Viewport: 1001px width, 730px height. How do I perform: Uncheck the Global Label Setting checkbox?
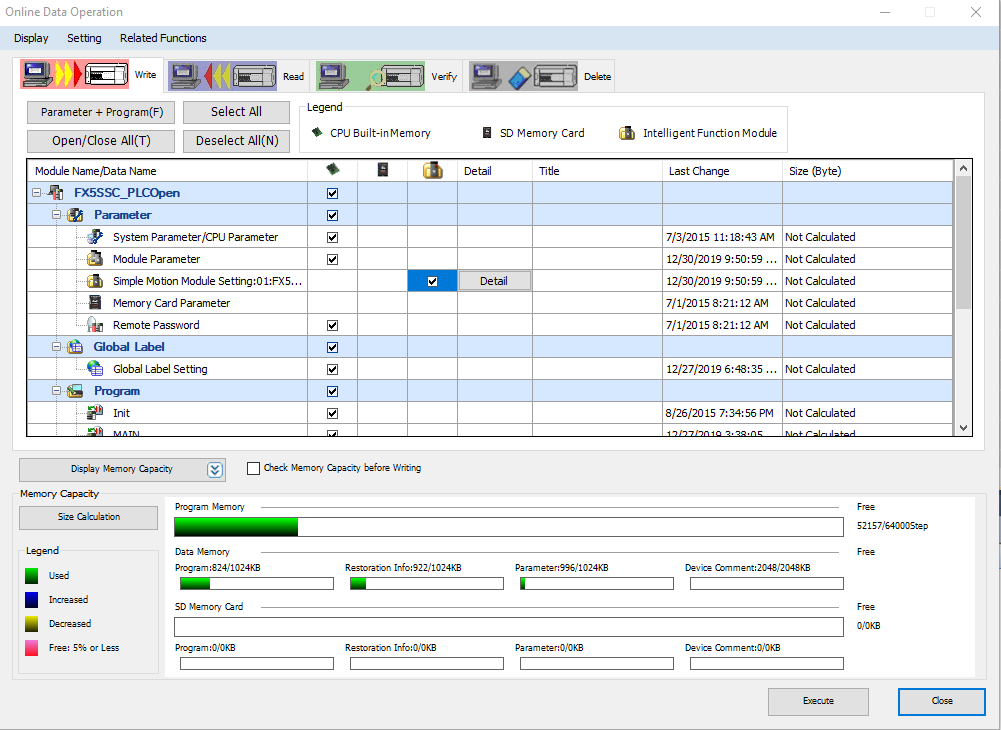click(332, 369)
